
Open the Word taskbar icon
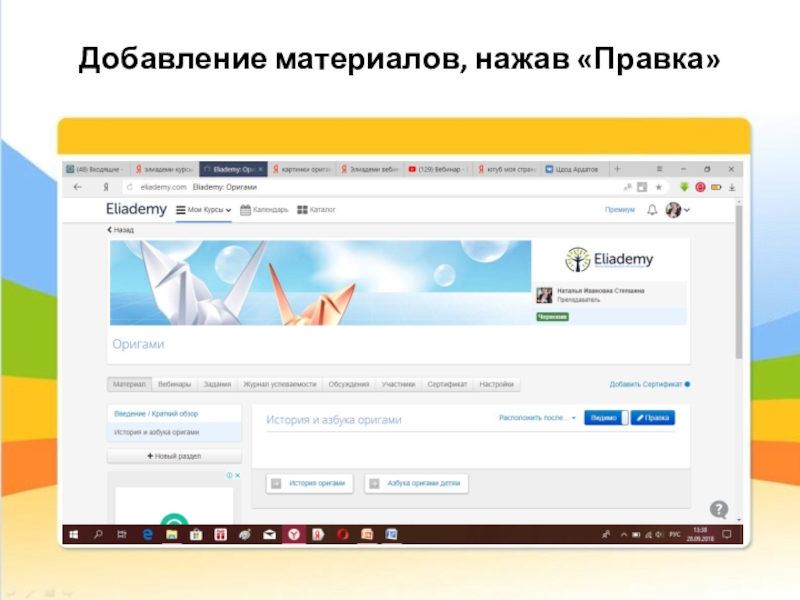(391, 535)
